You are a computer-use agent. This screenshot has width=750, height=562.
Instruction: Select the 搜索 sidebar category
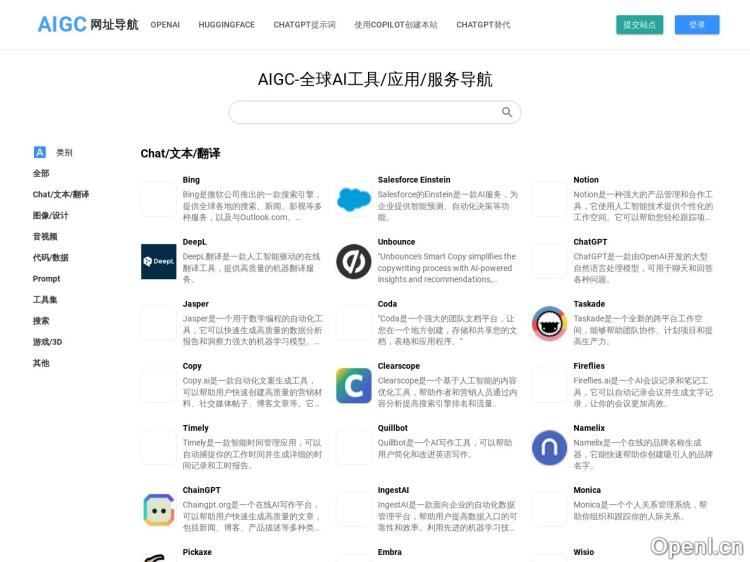tap(41, 320)
